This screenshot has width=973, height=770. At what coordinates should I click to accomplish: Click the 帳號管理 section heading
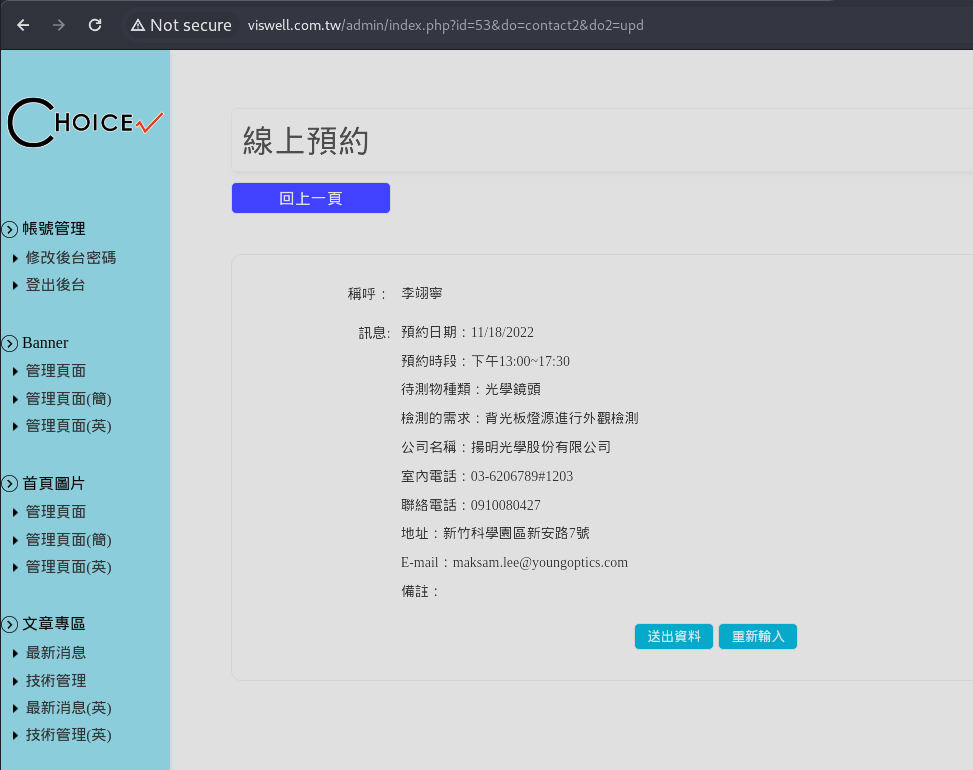(53, 228)
